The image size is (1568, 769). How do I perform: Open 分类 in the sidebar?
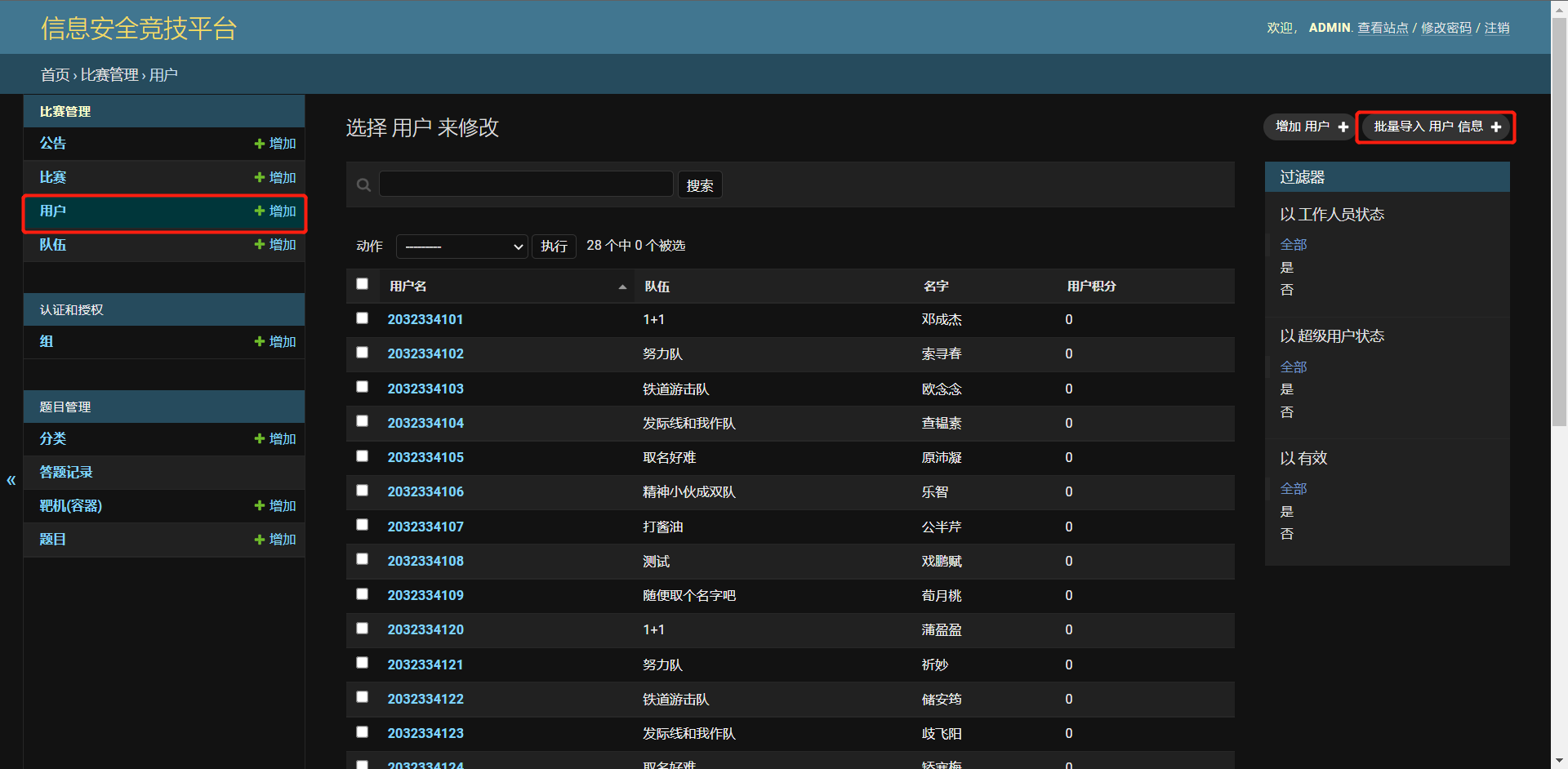[53, 438]
